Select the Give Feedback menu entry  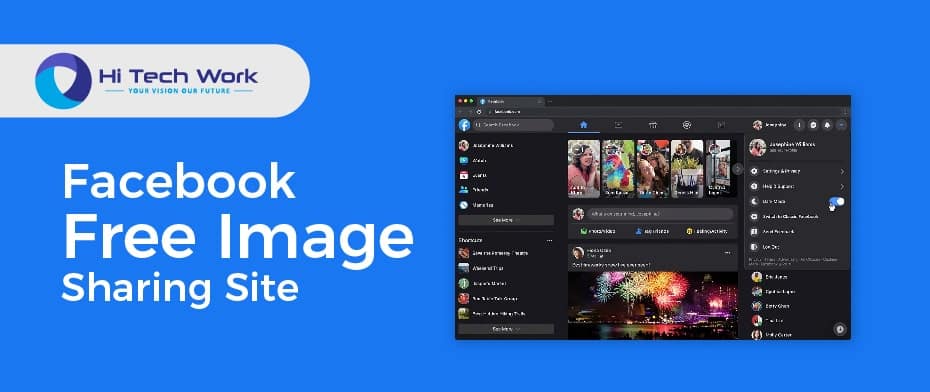tap(796, 232)
